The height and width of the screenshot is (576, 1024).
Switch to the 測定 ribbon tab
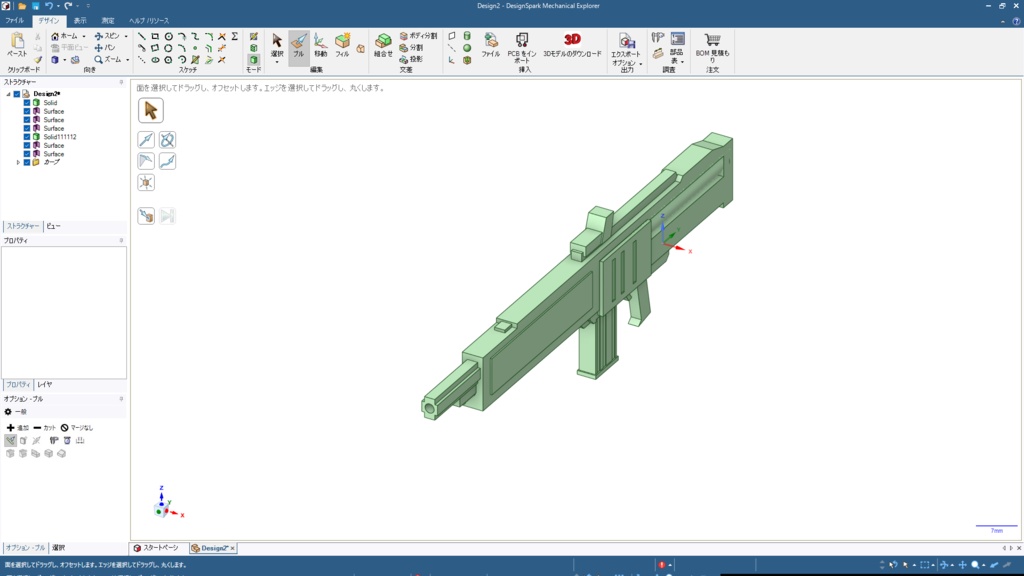(x=108, y=21)
